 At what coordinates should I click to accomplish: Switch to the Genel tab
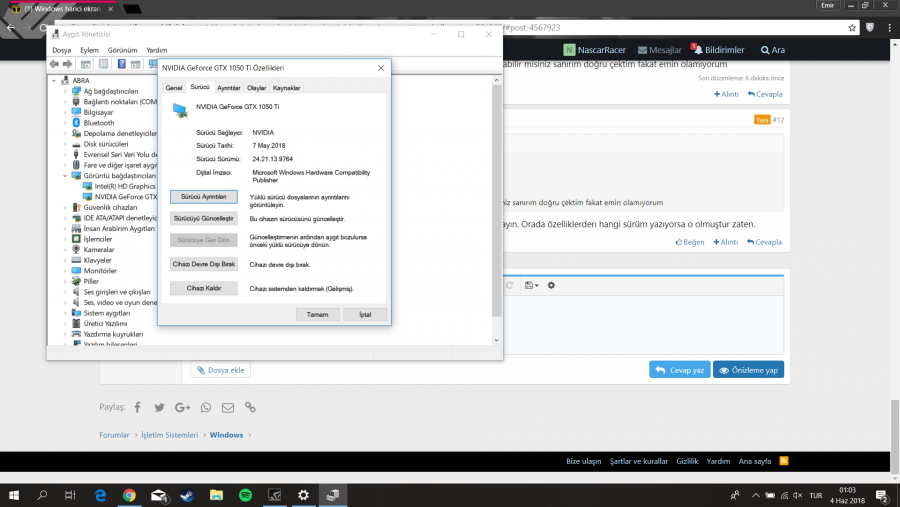coord(173,88)
